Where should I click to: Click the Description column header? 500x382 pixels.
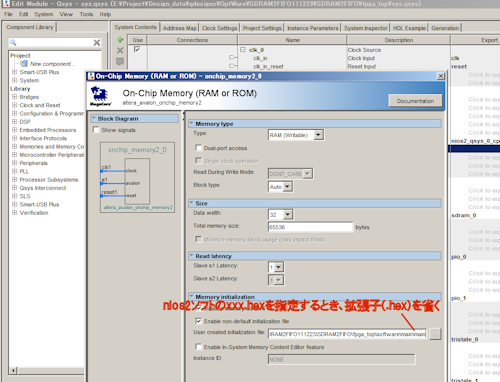(x=399, y=40)
